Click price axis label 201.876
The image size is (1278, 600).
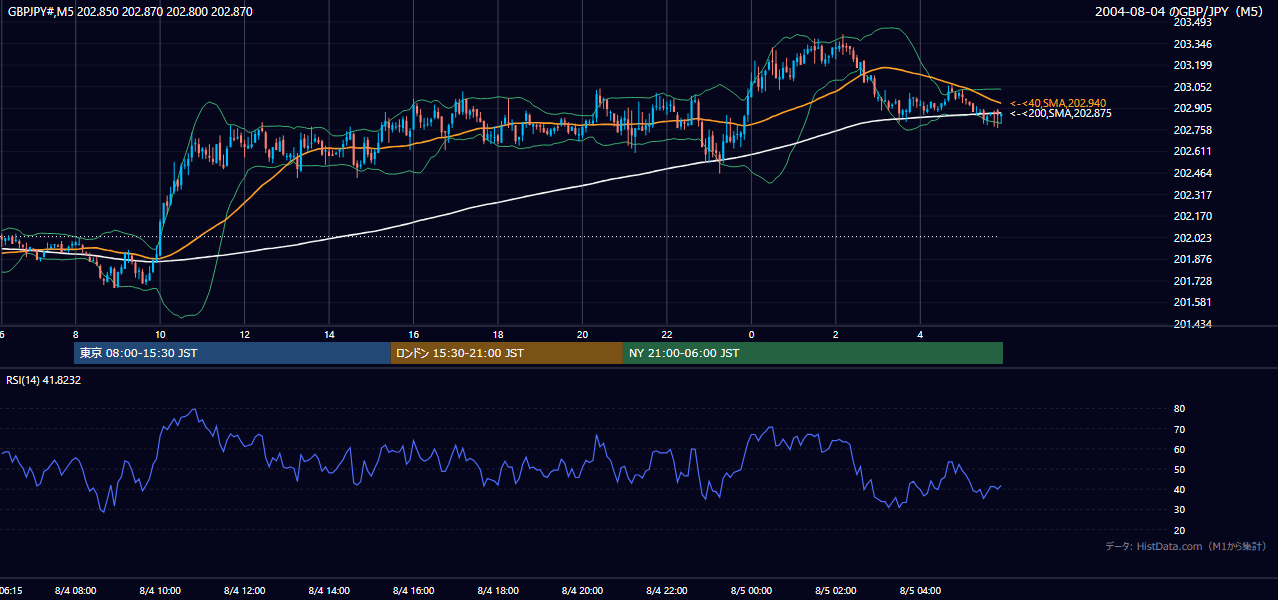pos(1193,259)
